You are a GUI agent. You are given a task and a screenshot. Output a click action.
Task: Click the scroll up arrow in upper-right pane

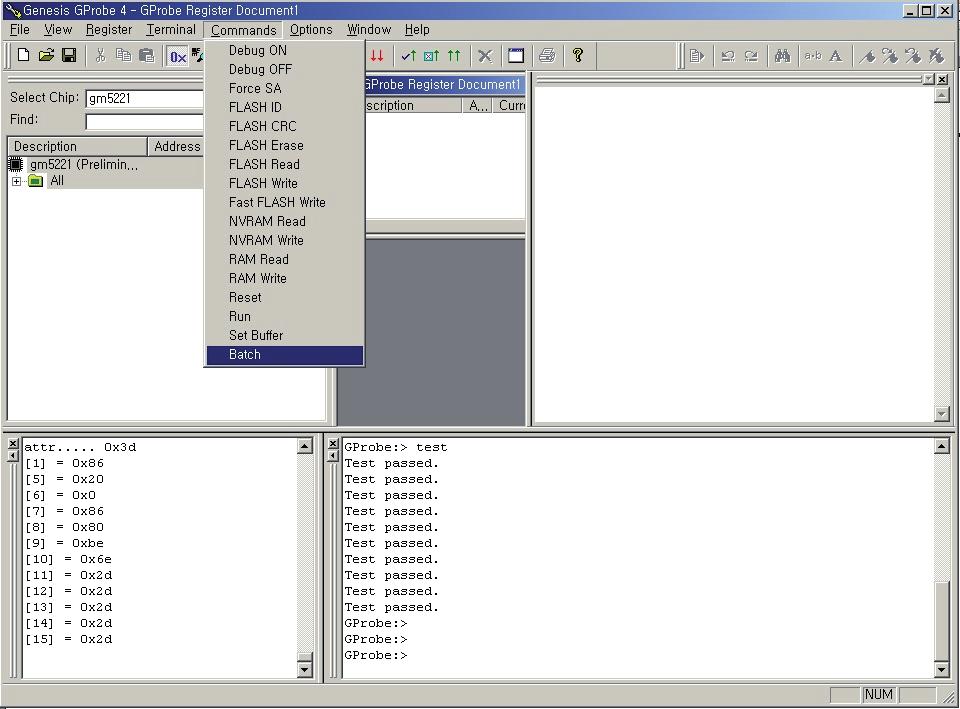pyautogui.click(x=942, y=95)
